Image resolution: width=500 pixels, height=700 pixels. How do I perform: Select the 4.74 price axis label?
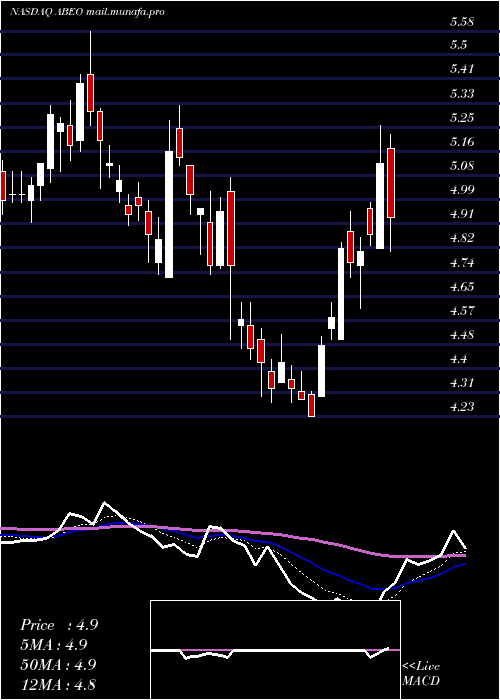tap(462, 262)
